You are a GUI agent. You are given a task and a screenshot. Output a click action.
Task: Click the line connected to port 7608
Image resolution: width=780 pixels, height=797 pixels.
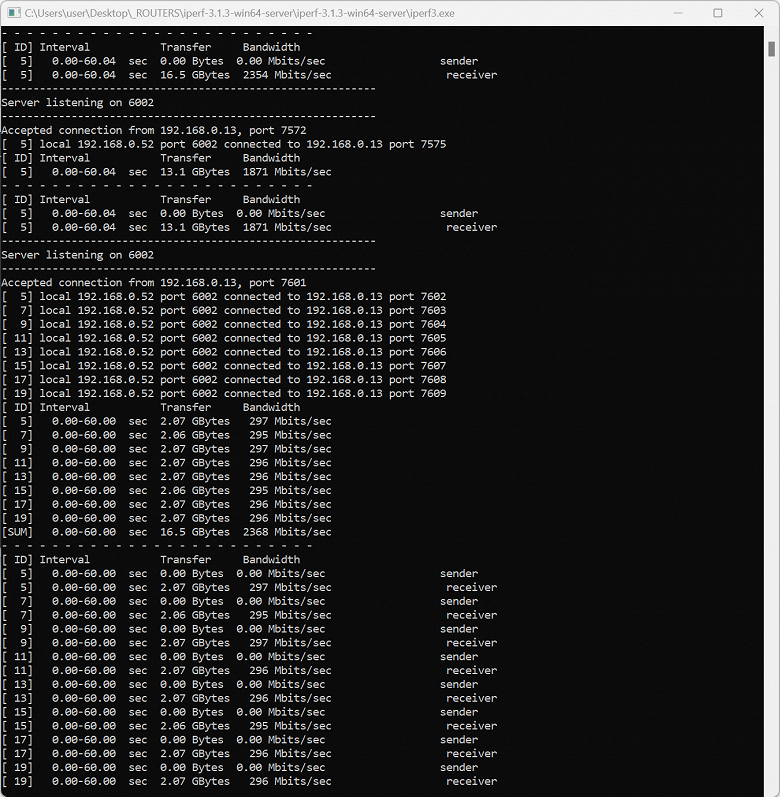pyautogui.click(x=224, y=379)
